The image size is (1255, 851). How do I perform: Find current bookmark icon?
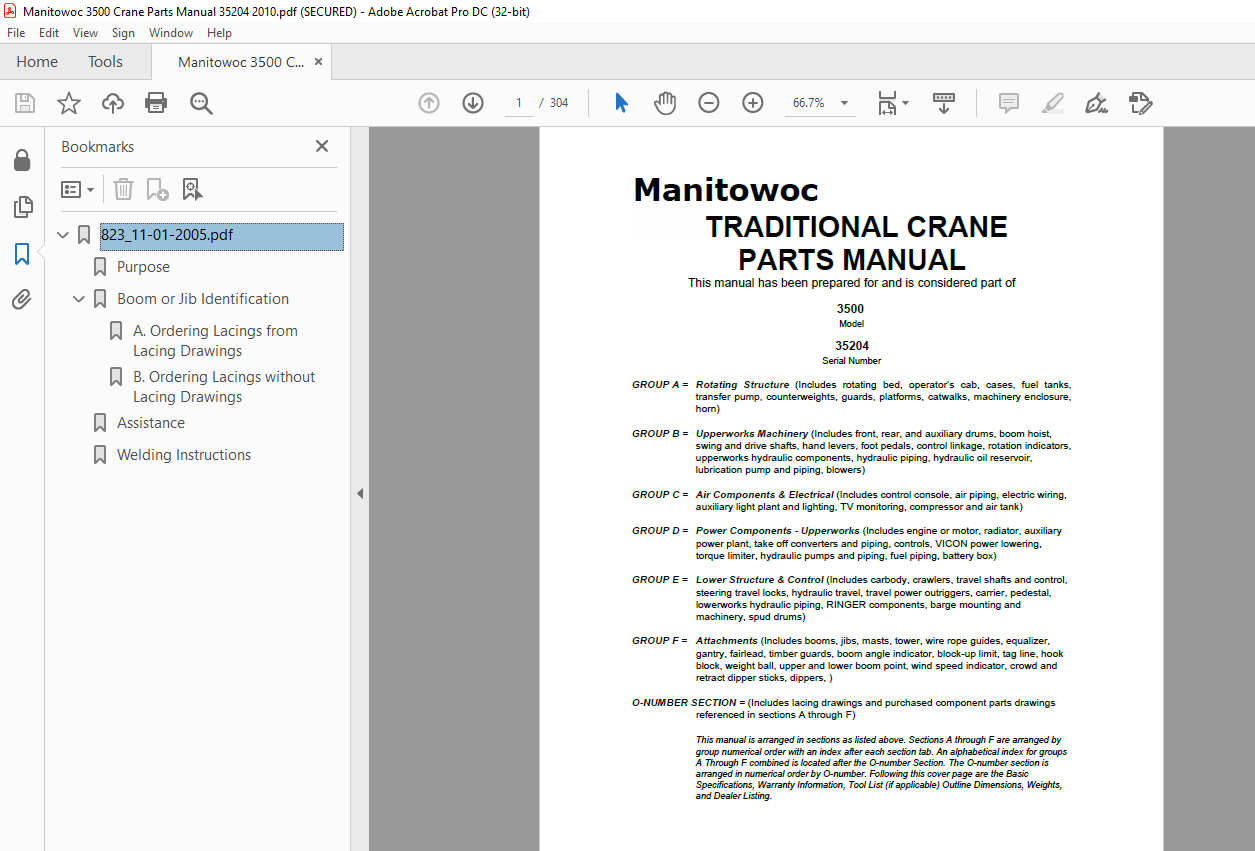[192, 189]
